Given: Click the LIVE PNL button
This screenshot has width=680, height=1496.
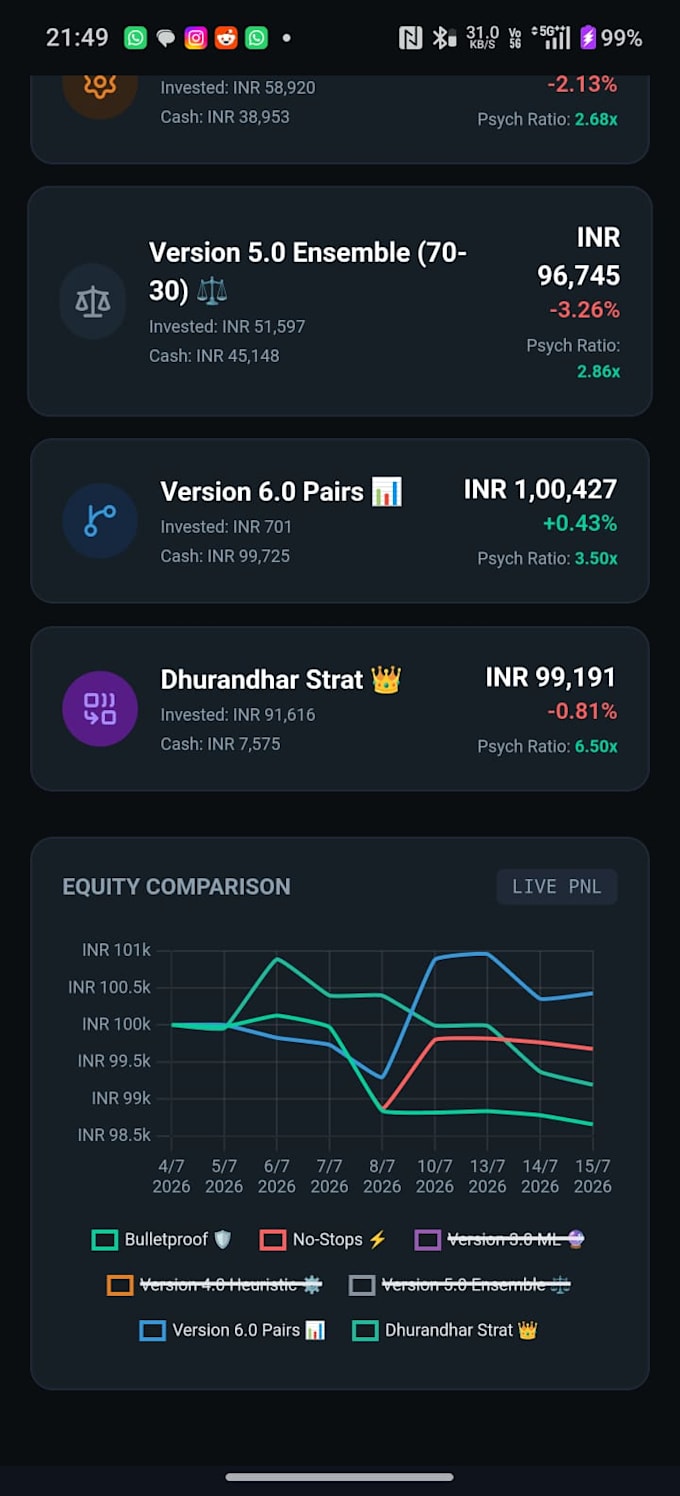Looking at the screenshot, I should (557, 887).
